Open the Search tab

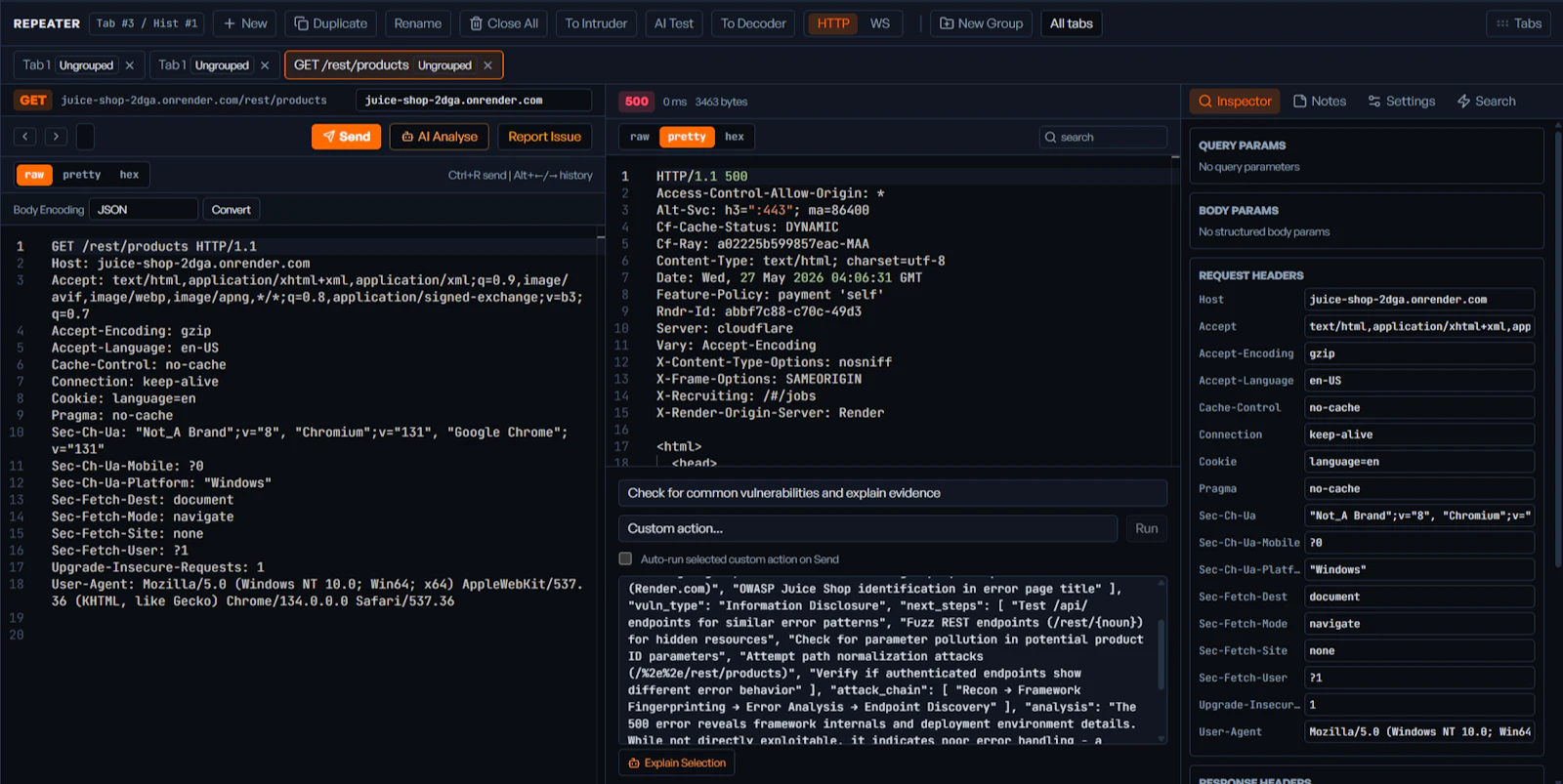point(1487,102)
